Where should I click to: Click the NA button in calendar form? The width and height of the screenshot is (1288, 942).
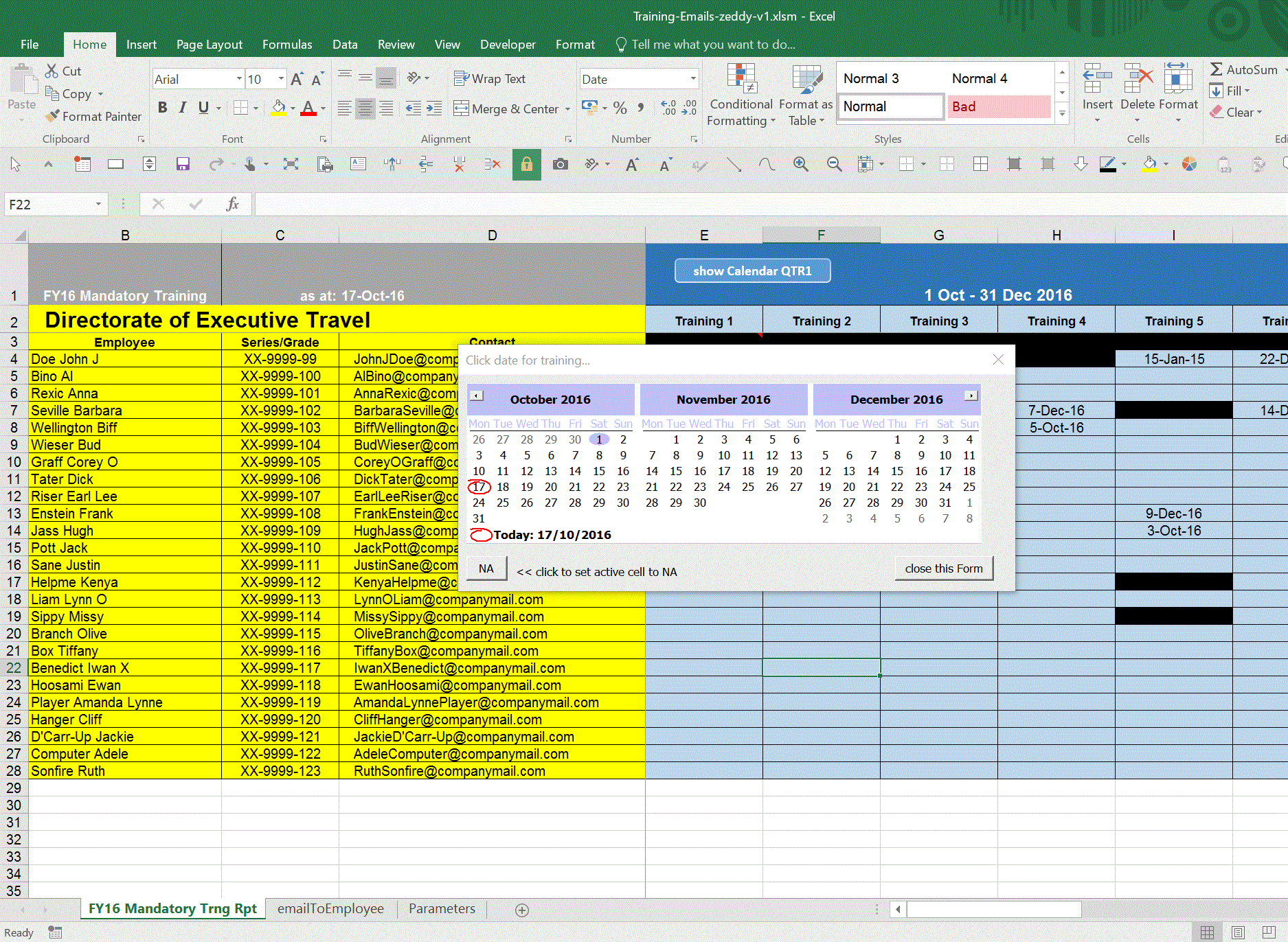[x=486, y=568]
